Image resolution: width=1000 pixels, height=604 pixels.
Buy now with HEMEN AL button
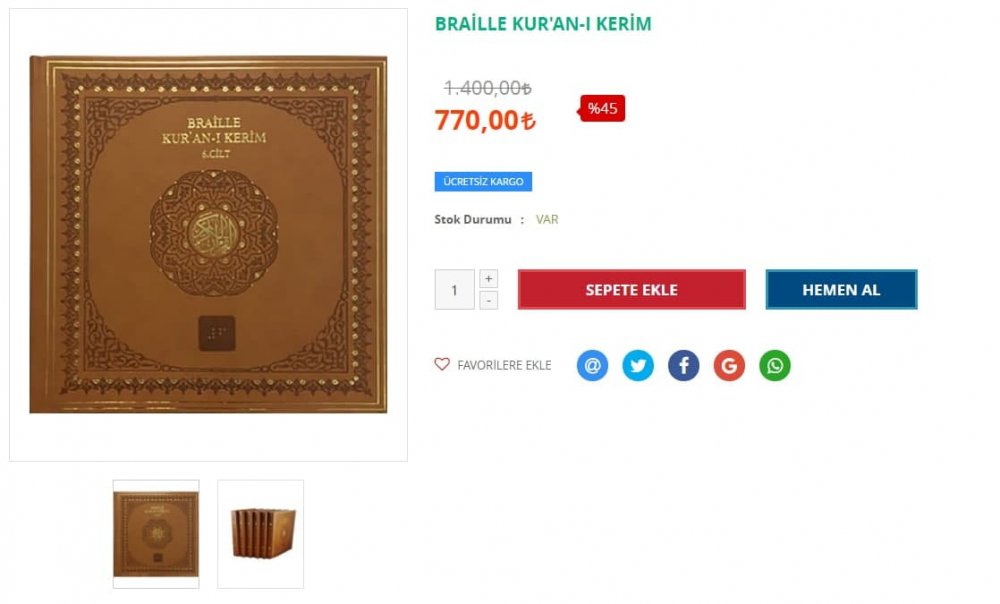(x=841, y=290)
